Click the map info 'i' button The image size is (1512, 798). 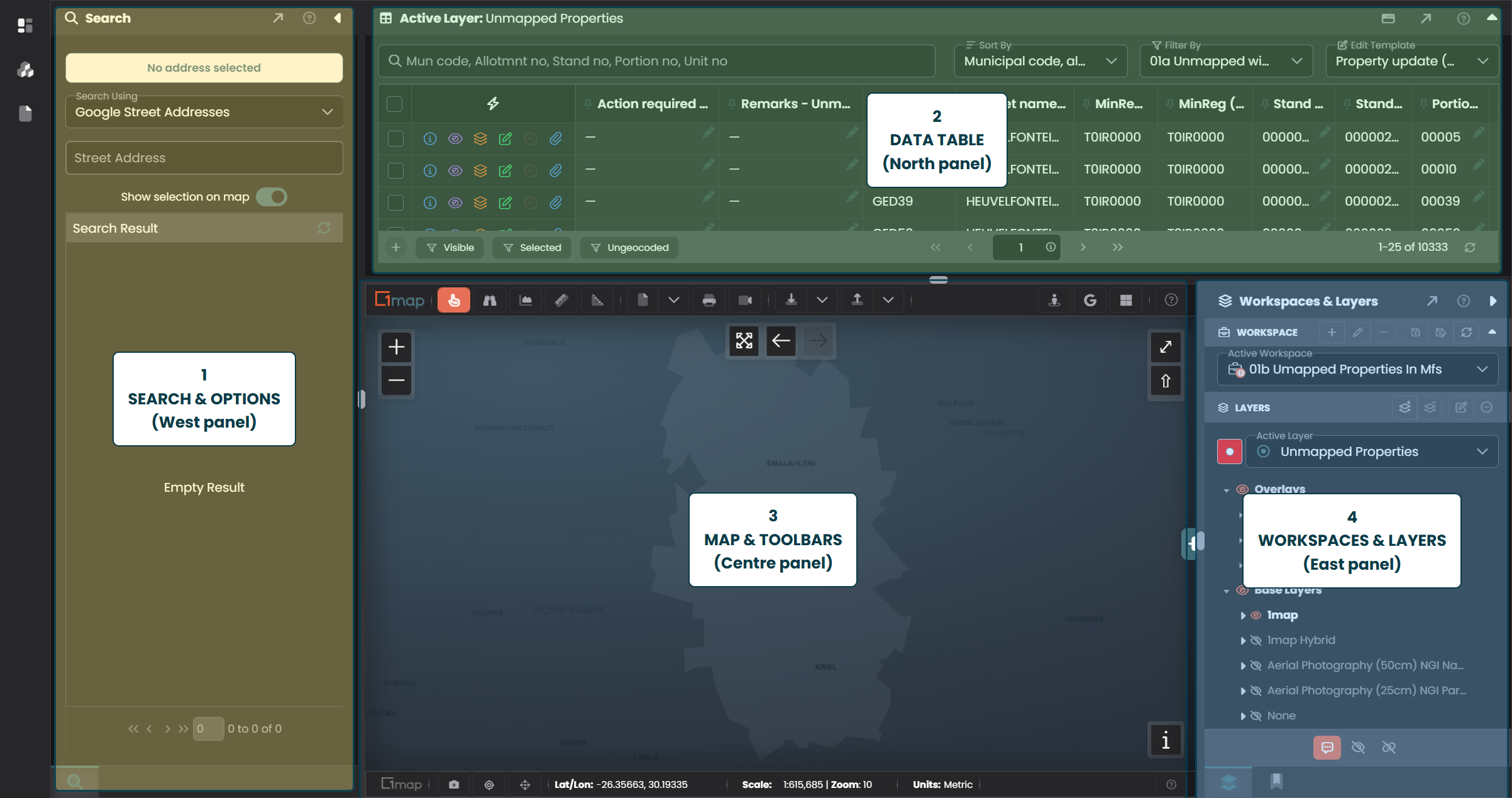(x=1166, y=740)
